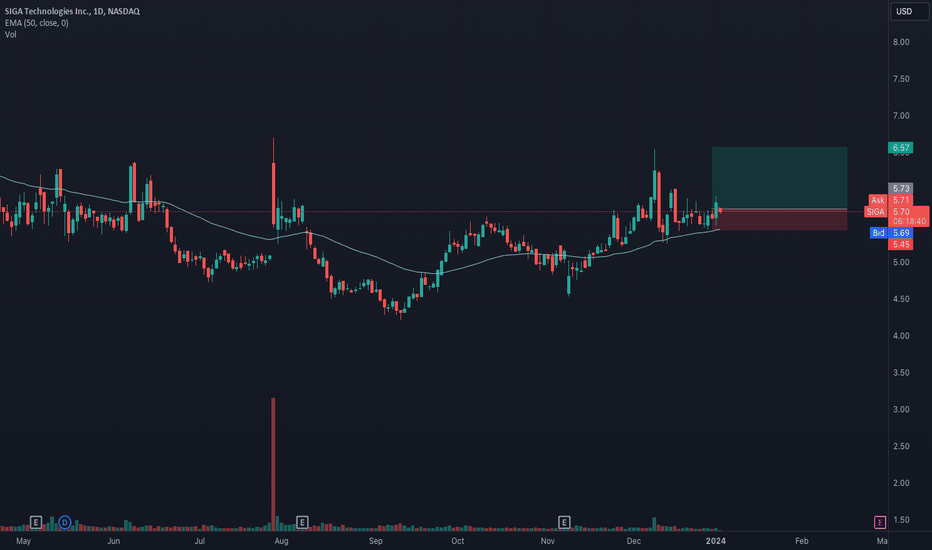The image size is (932, 550).
Task: Click the gray 5.73 entry price label
Action: [900, 188]
